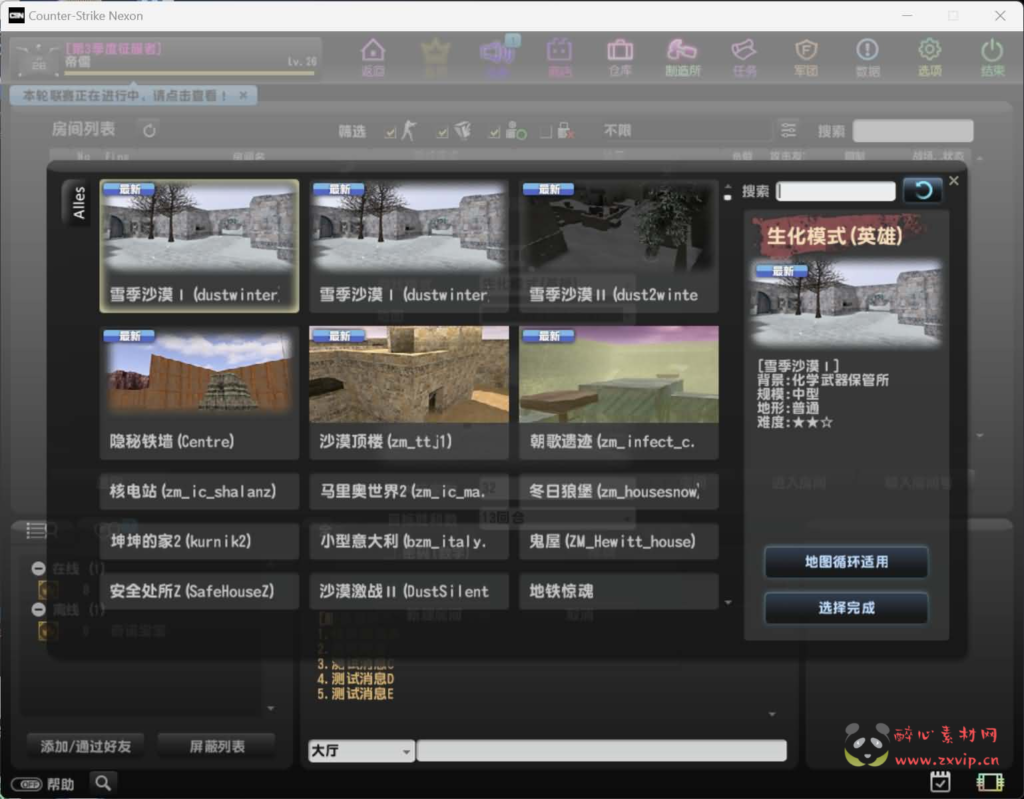
Task: Click the player avatar at top left
Action: coord(38,59)
